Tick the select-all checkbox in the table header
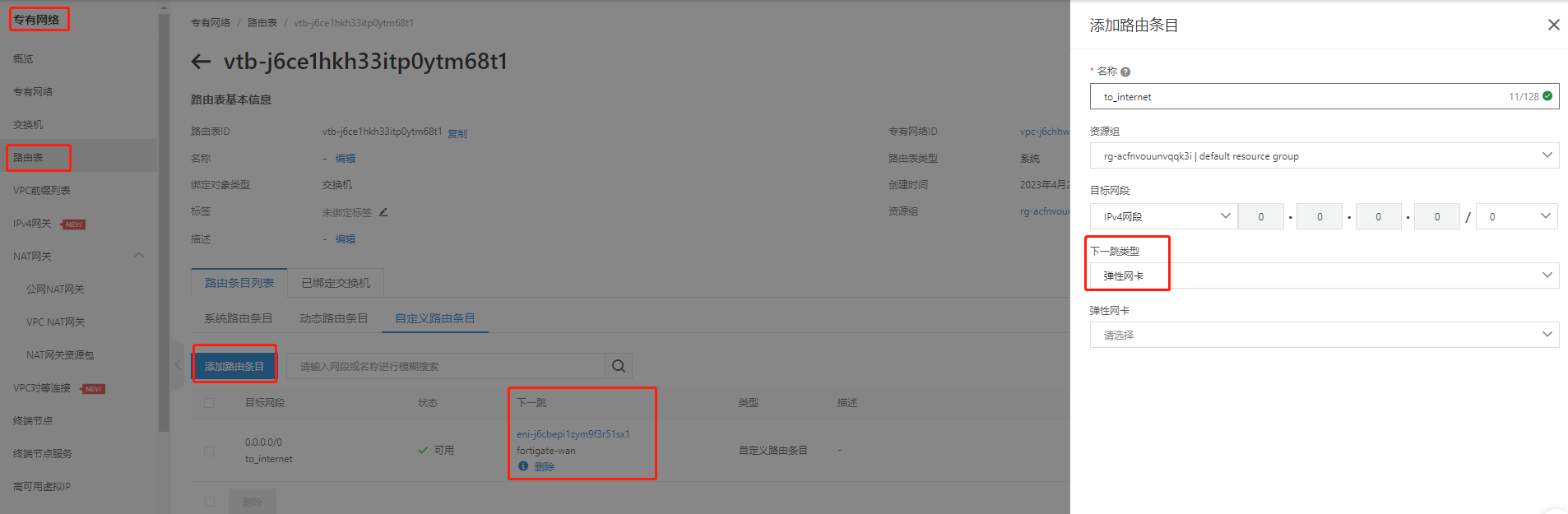The width and height of the screenshot is (1568, 514). point(209,403)
